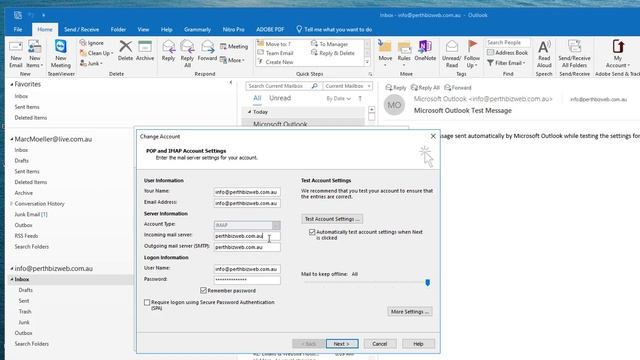Click the To Manager quick step
Screen dimensions: 640x360
tap(330, 44)
